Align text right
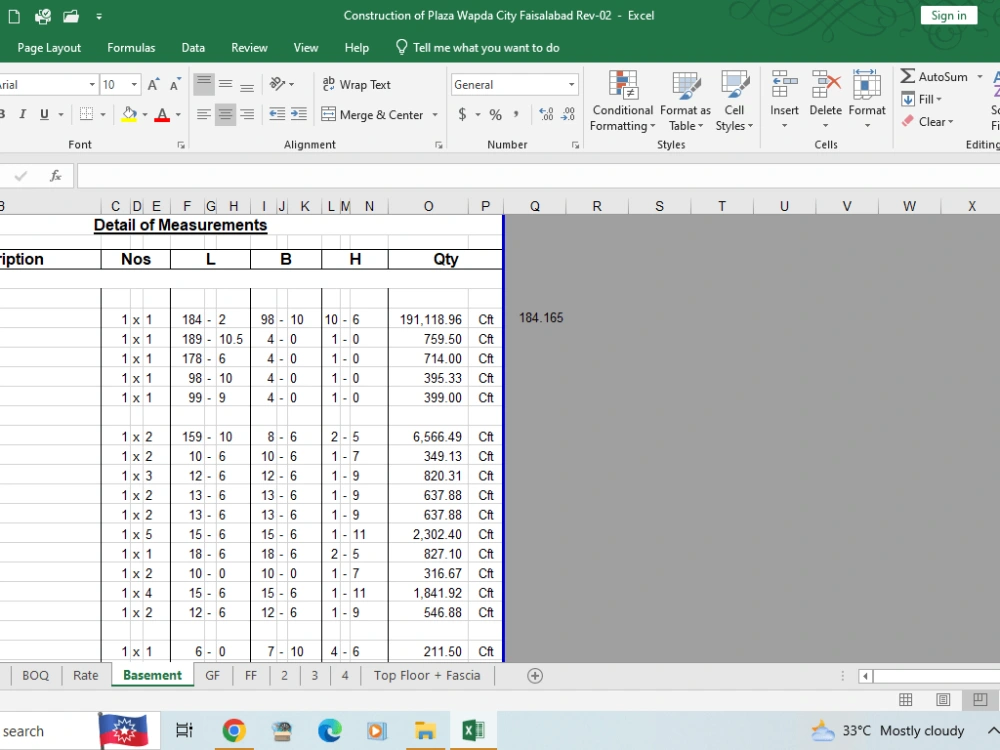This screenshot has width=1000, height=750. tap(247, 114)
